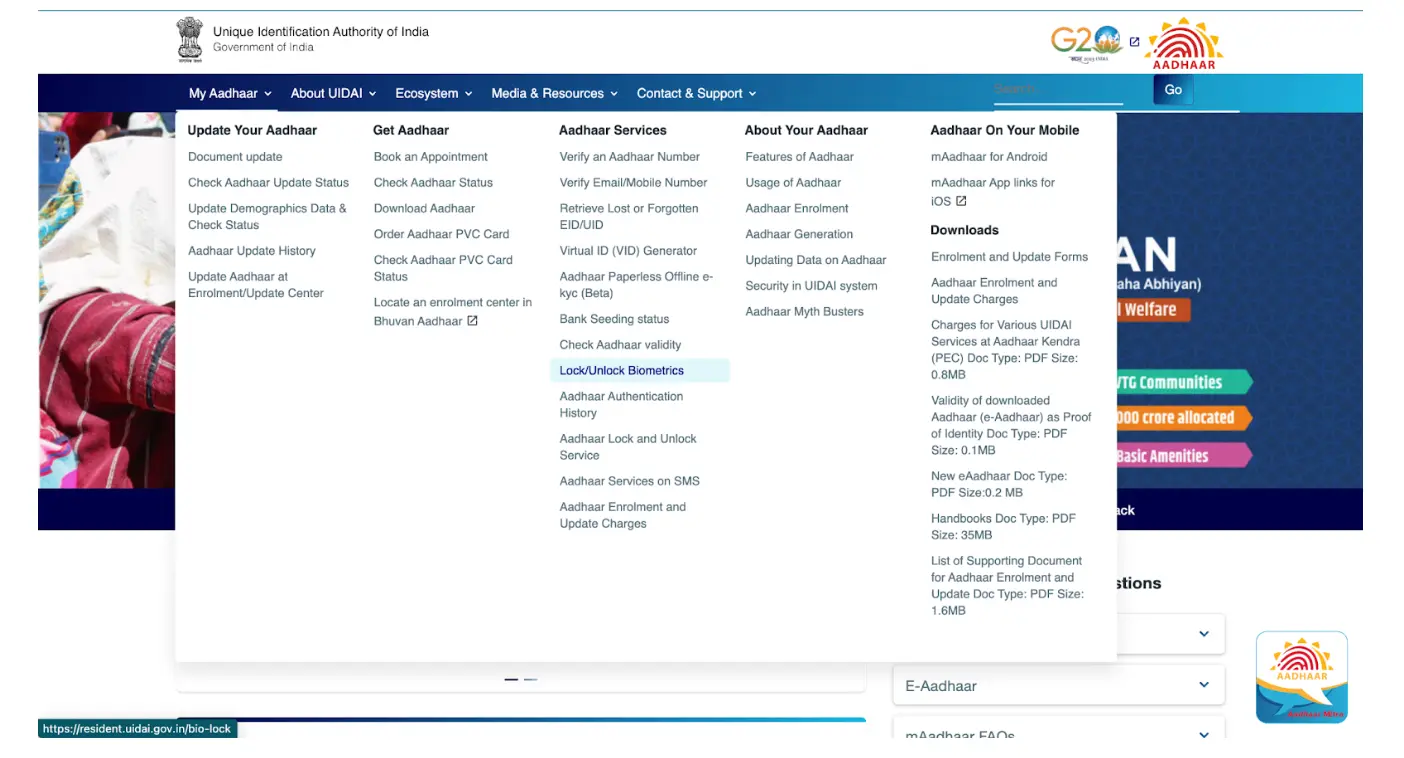
Task: Open the G20 logo link
Action: pos(1086,43)
